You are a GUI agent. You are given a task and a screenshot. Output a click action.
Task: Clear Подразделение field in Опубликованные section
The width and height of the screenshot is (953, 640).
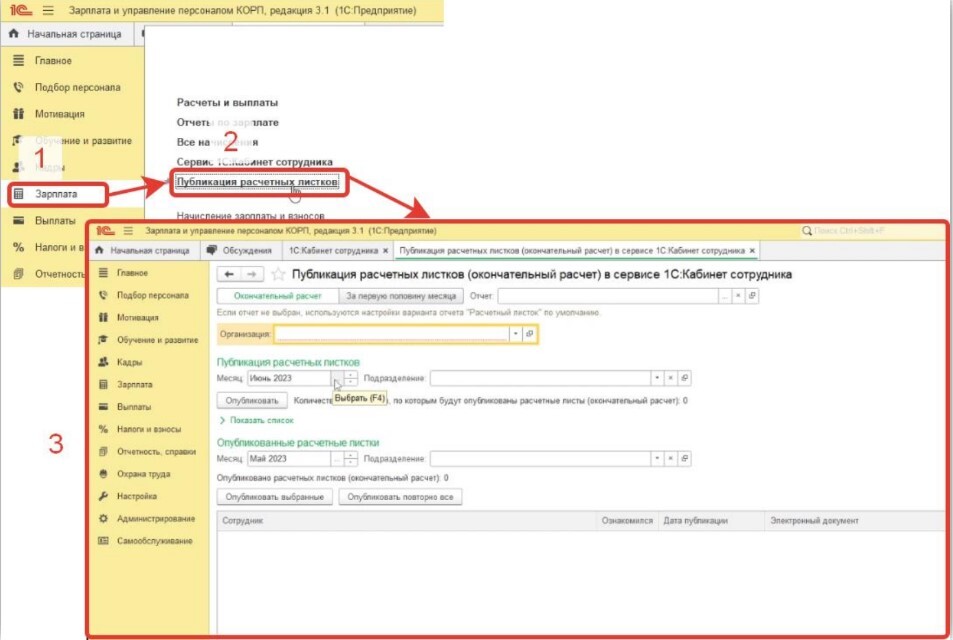tap(670, 459)
